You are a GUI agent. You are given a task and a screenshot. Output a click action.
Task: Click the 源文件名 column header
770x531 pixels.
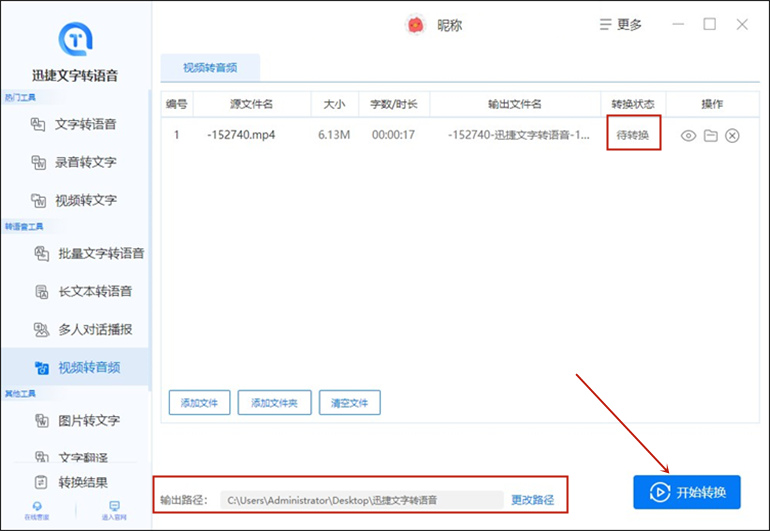(x=251, y=104)
